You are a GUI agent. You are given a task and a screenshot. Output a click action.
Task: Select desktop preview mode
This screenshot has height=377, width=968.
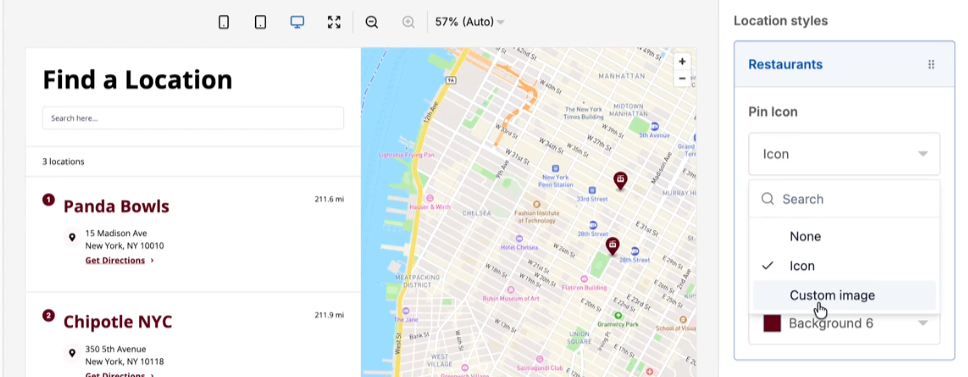[x=297, y=22]
